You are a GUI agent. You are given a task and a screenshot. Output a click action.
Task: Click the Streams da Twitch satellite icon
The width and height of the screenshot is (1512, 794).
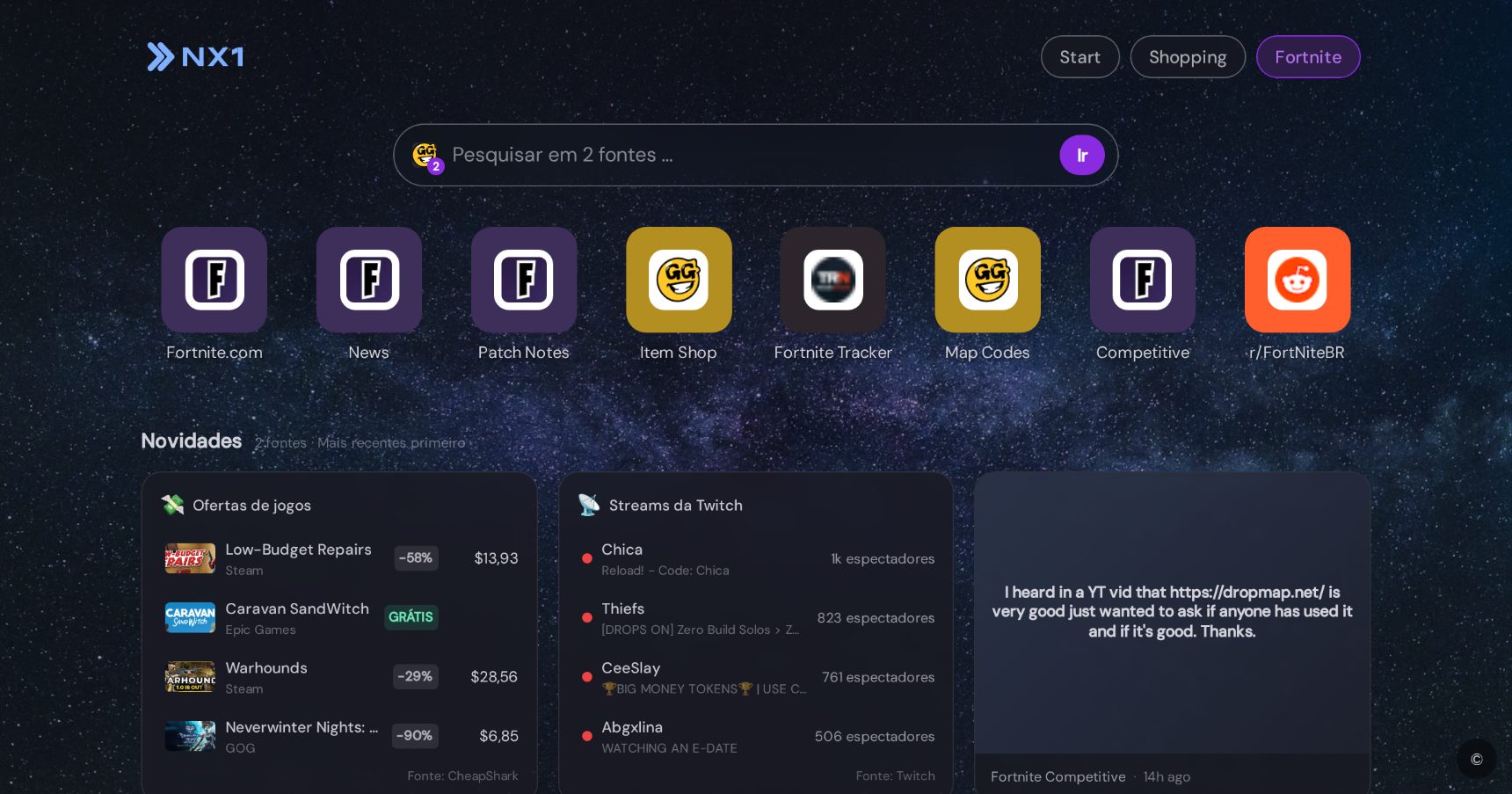pyautogui.click(x=589, y=505)
